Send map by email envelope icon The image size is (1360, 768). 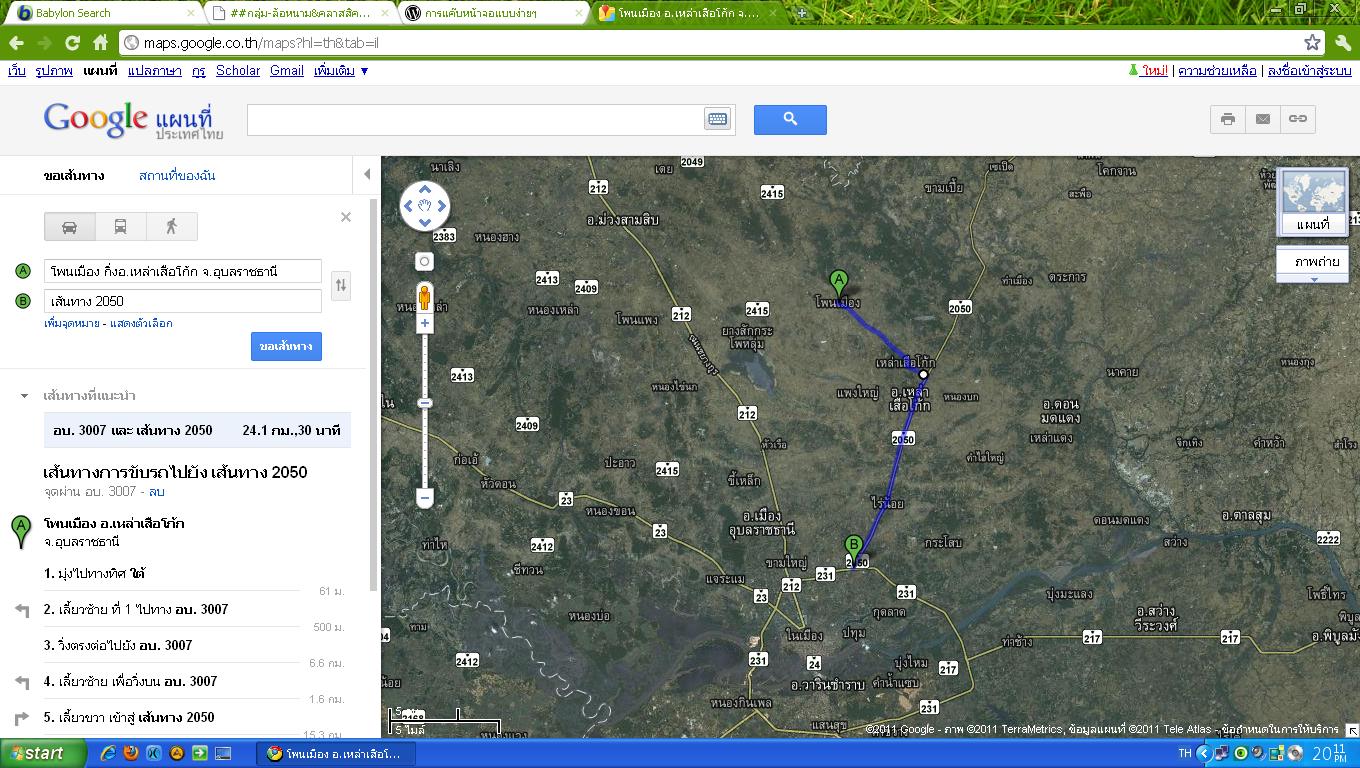(1263, 119)
